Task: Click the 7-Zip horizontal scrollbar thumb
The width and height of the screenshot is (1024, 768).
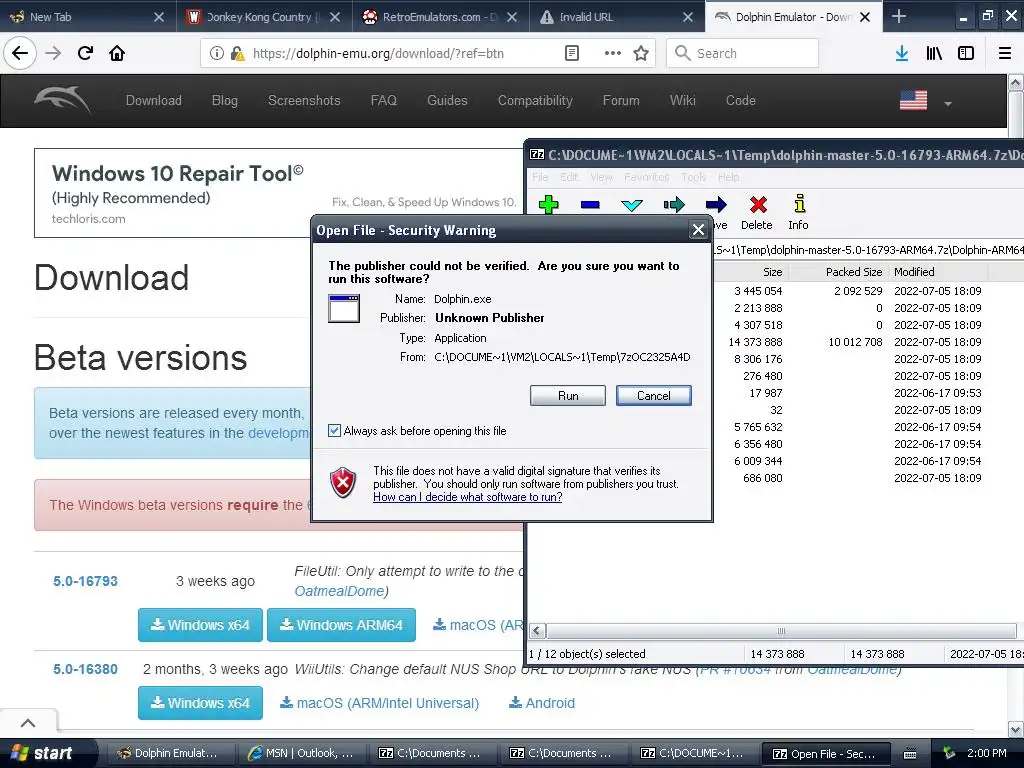Action: click(781, 631)
